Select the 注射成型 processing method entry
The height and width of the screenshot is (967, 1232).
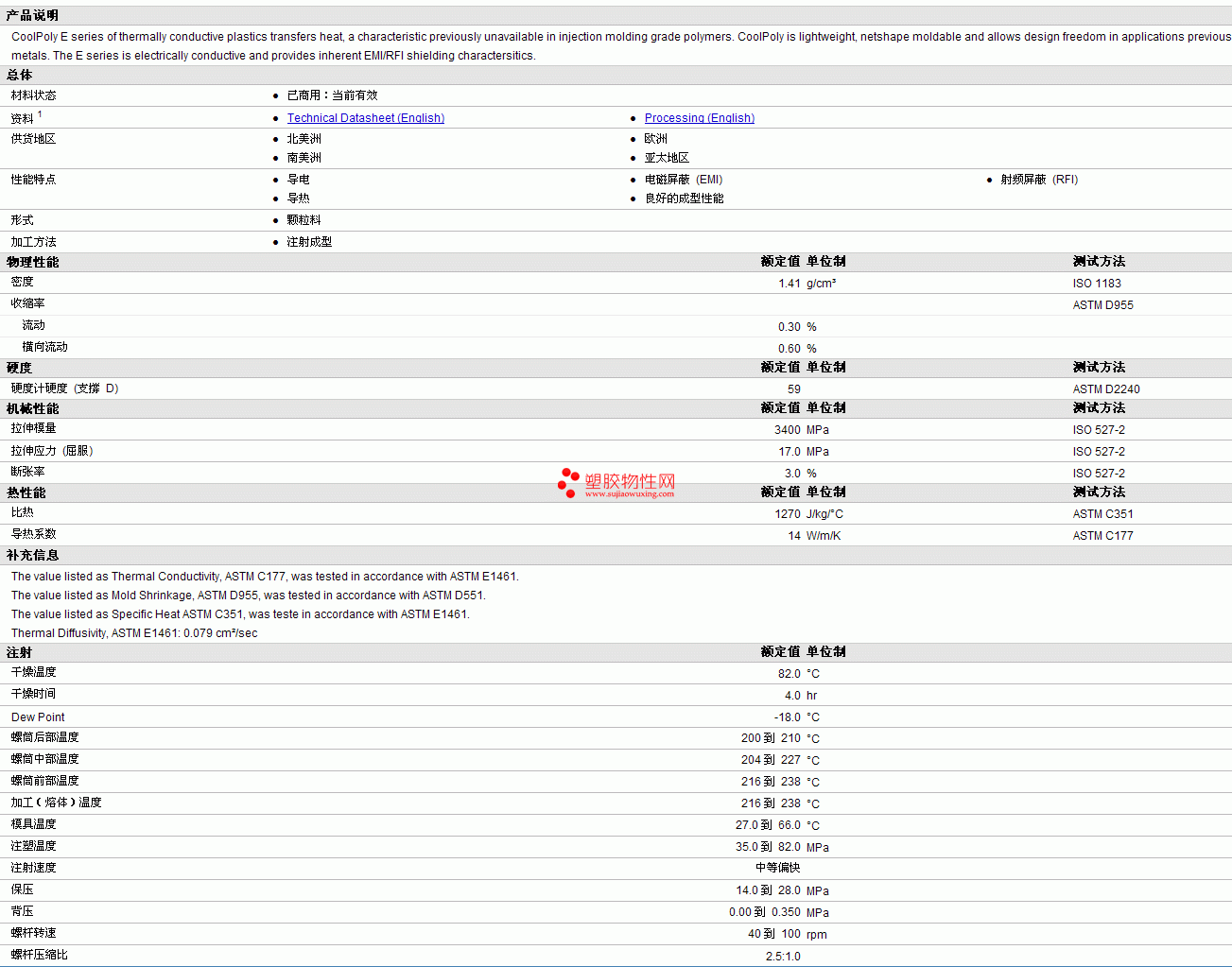[x=309, y=242]
